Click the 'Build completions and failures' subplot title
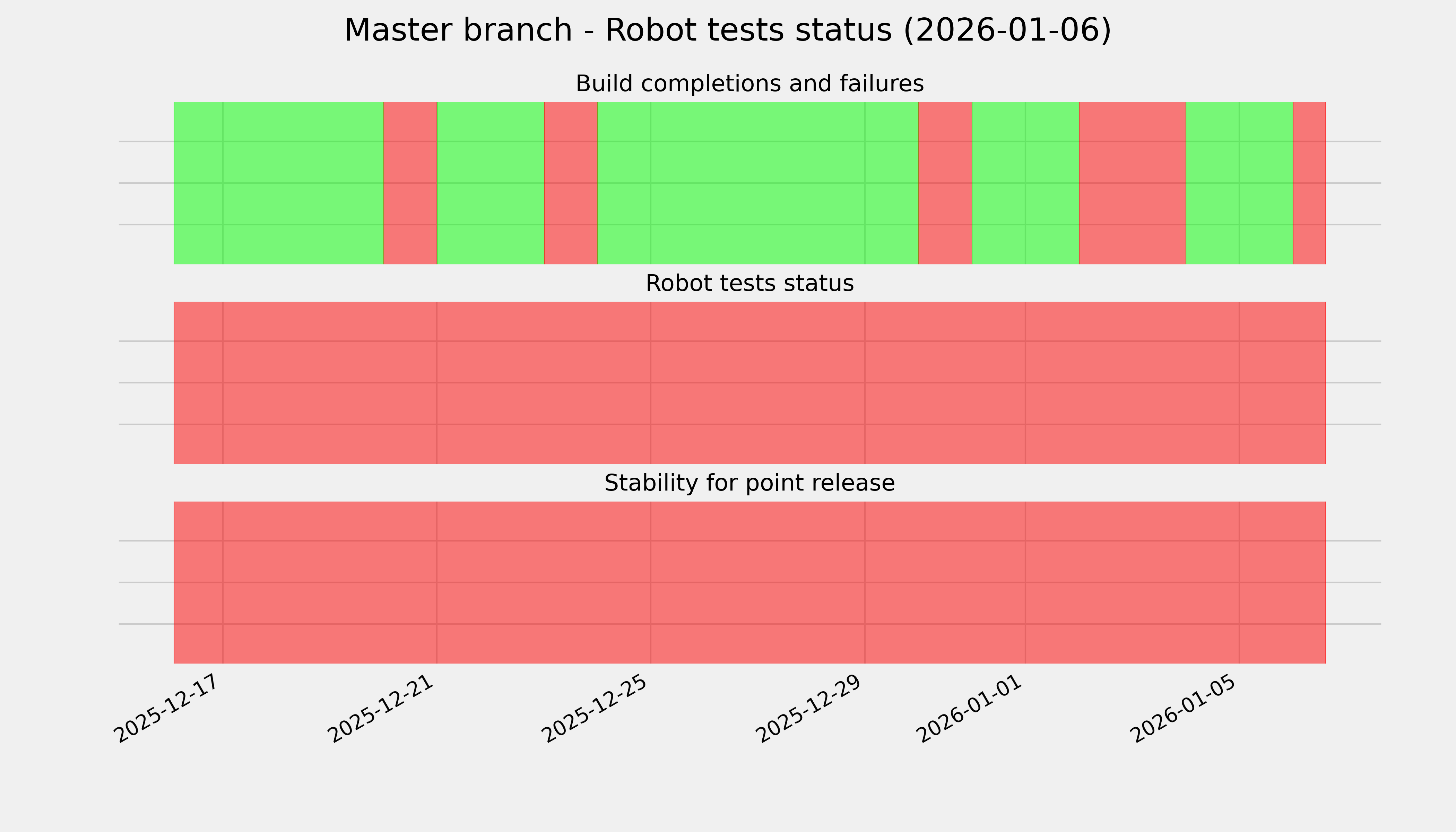 point(749,84)
